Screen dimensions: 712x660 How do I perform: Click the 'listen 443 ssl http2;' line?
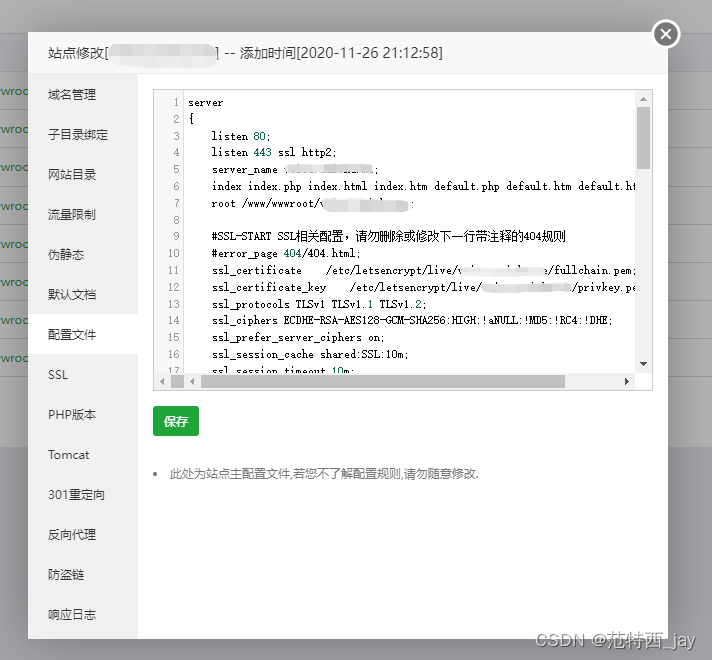coord(274,152)
